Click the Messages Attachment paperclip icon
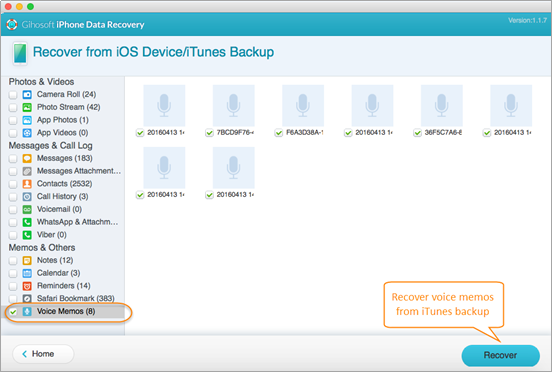This screenshot has width=552, height=372. click(x=27, y=171)
